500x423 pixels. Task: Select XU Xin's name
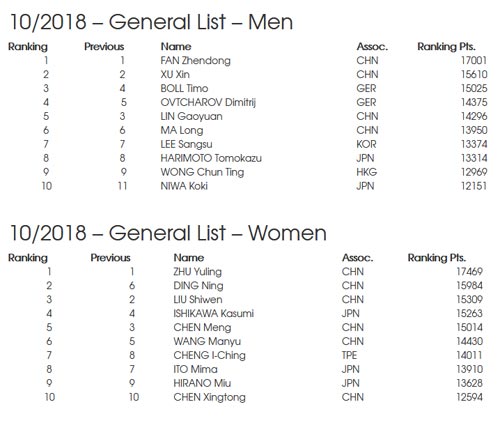click(175, 75)
